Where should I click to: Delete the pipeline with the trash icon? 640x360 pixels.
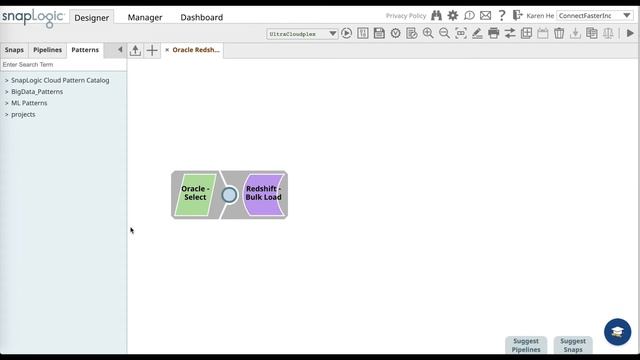pos(559,33)
